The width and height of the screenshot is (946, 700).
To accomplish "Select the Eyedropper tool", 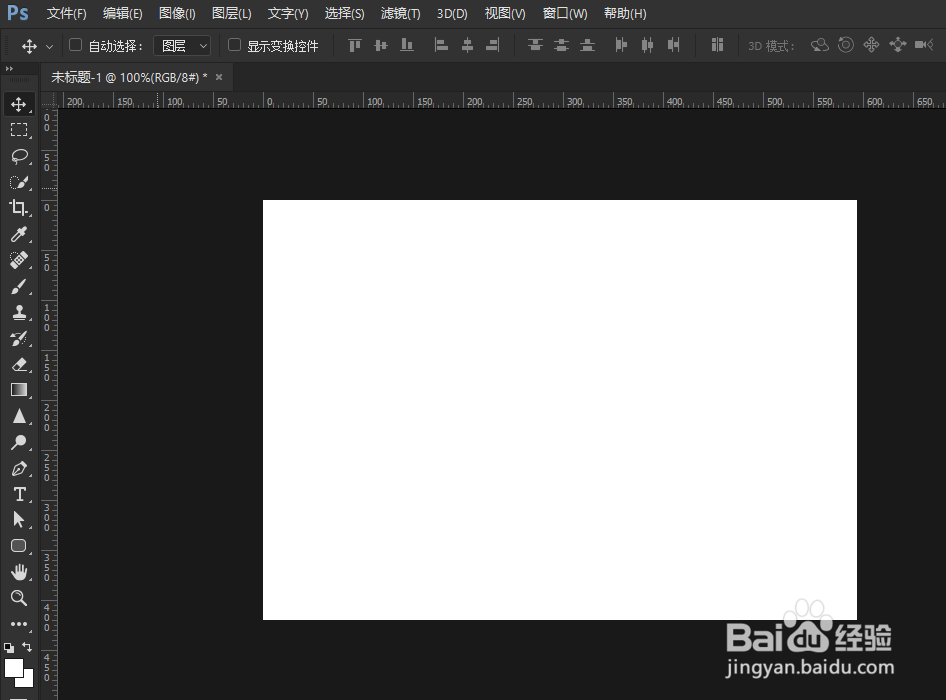I will [19, 234].
